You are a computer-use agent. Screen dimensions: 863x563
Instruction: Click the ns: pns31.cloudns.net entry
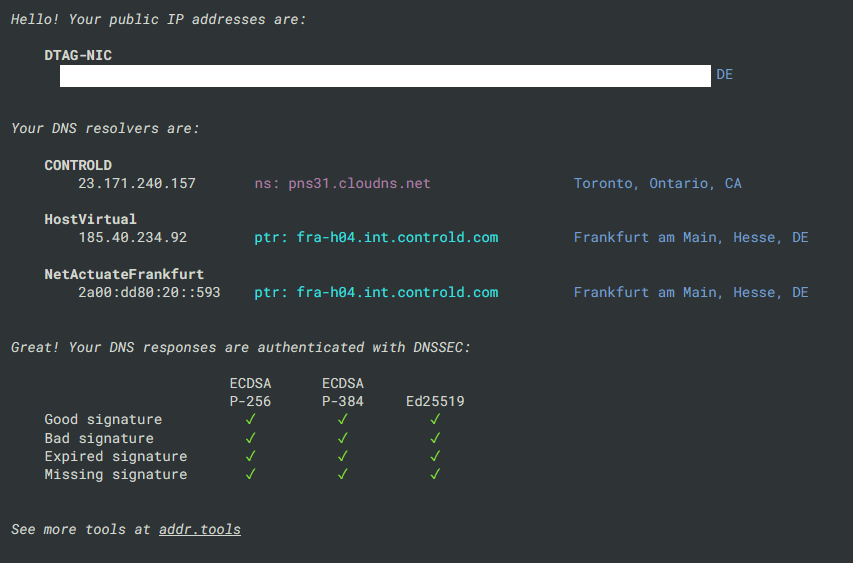point(342,183)
